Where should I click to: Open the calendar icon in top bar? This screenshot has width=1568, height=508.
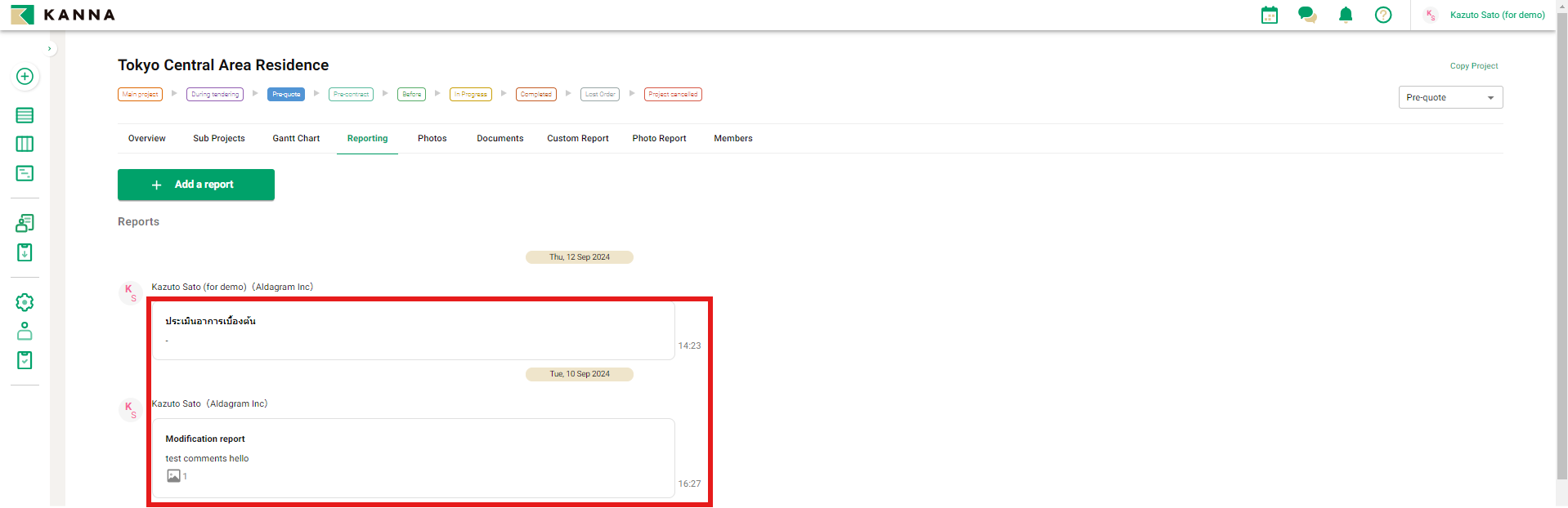point(1269,15)
